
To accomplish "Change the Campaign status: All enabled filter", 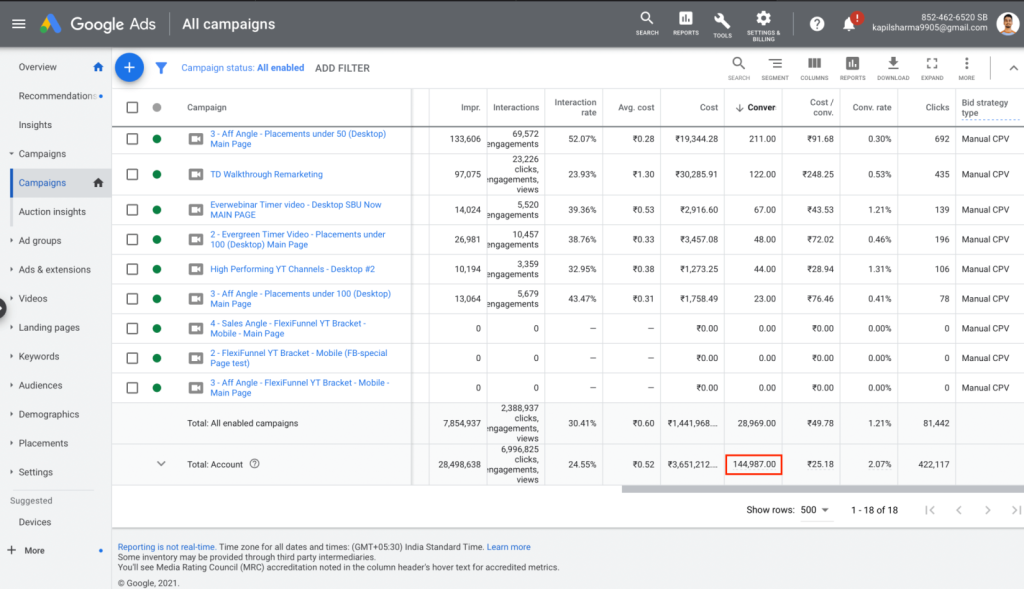I will 242,68.
